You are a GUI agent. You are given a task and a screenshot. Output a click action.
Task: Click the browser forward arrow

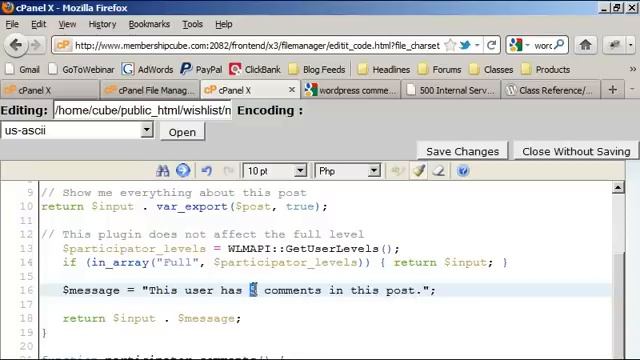(36, 45)
